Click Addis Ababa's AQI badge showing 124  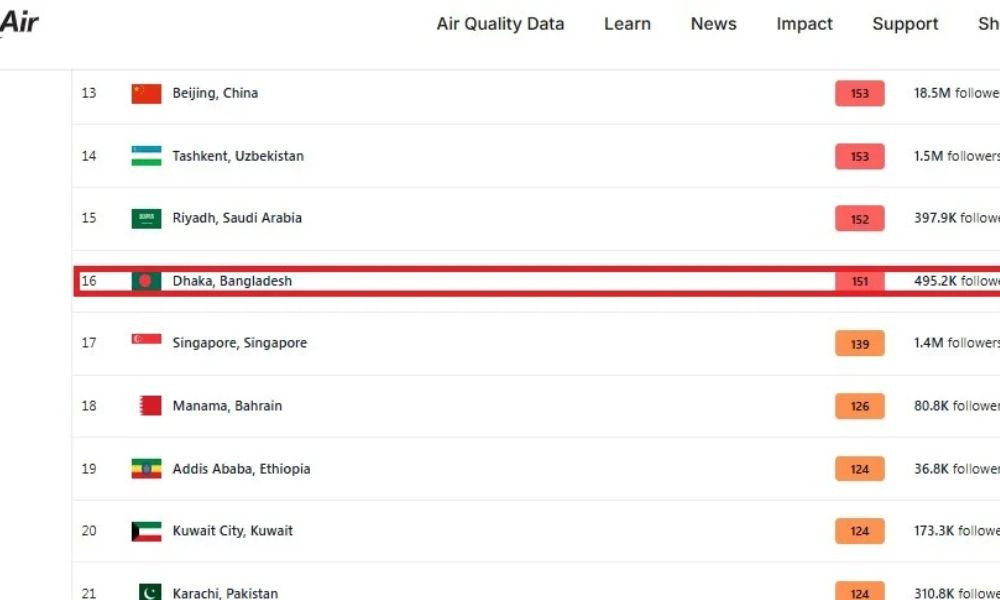[860, 469]
